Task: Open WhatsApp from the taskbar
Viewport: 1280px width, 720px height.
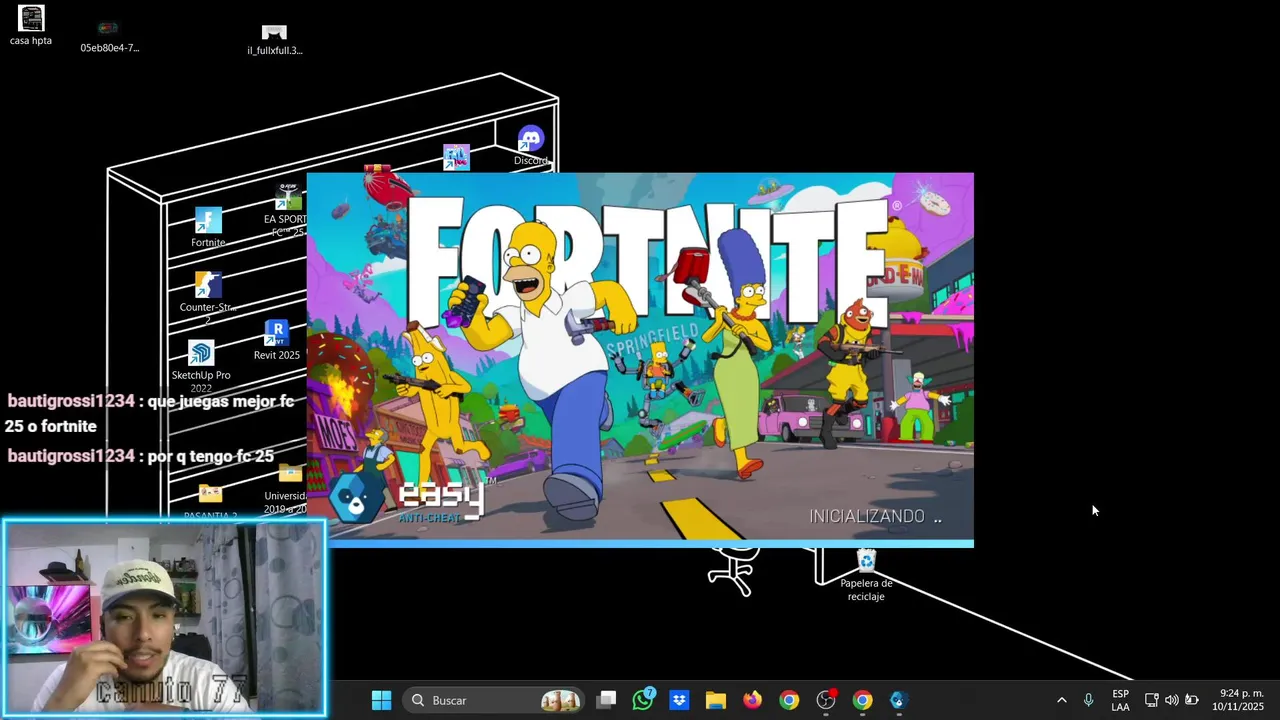Action: [643, 700]
